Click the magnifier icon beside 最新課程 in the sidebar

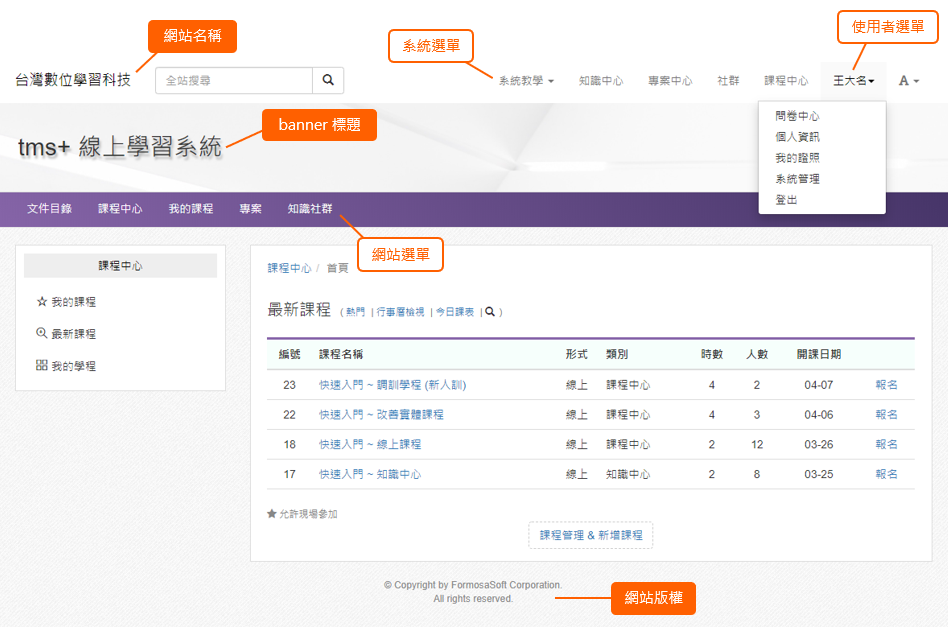pyautogui.click(x=42, y=334)
